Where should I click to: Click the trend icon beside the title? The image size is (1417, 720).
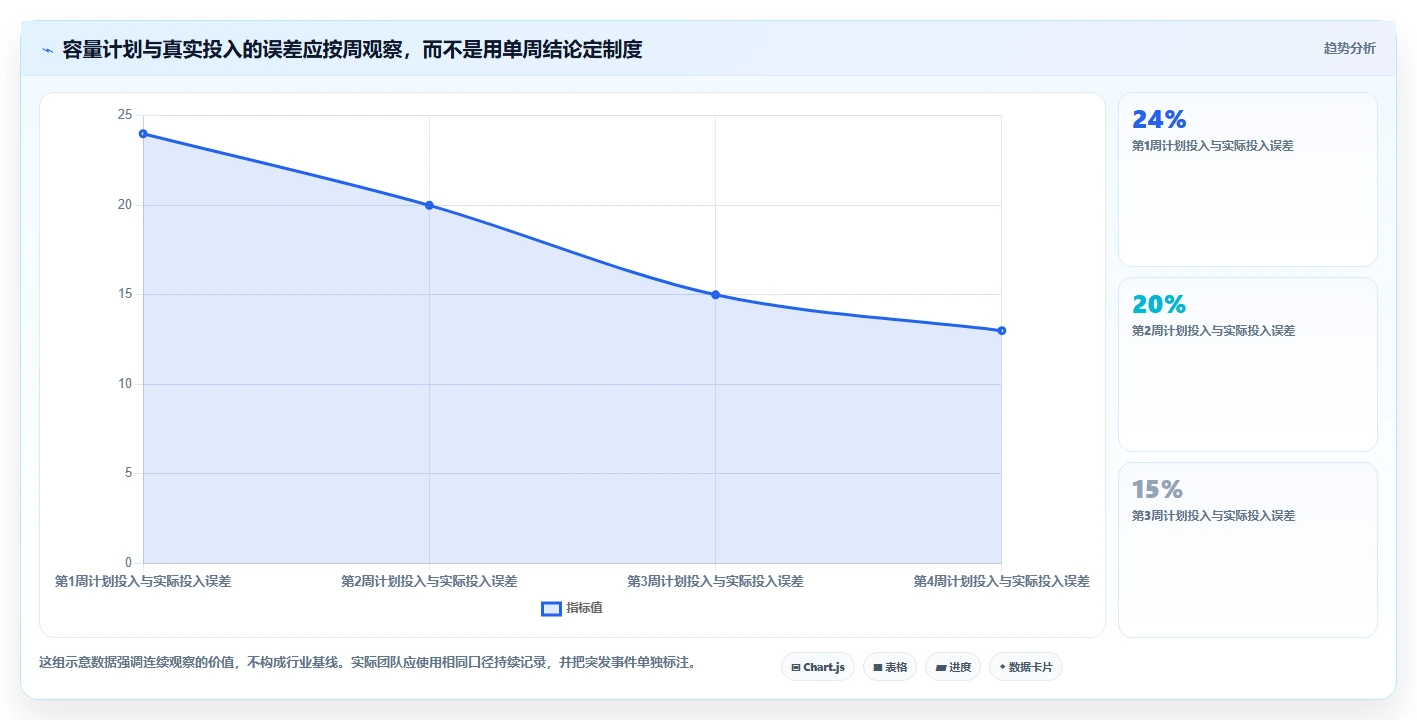coord(47,49)
